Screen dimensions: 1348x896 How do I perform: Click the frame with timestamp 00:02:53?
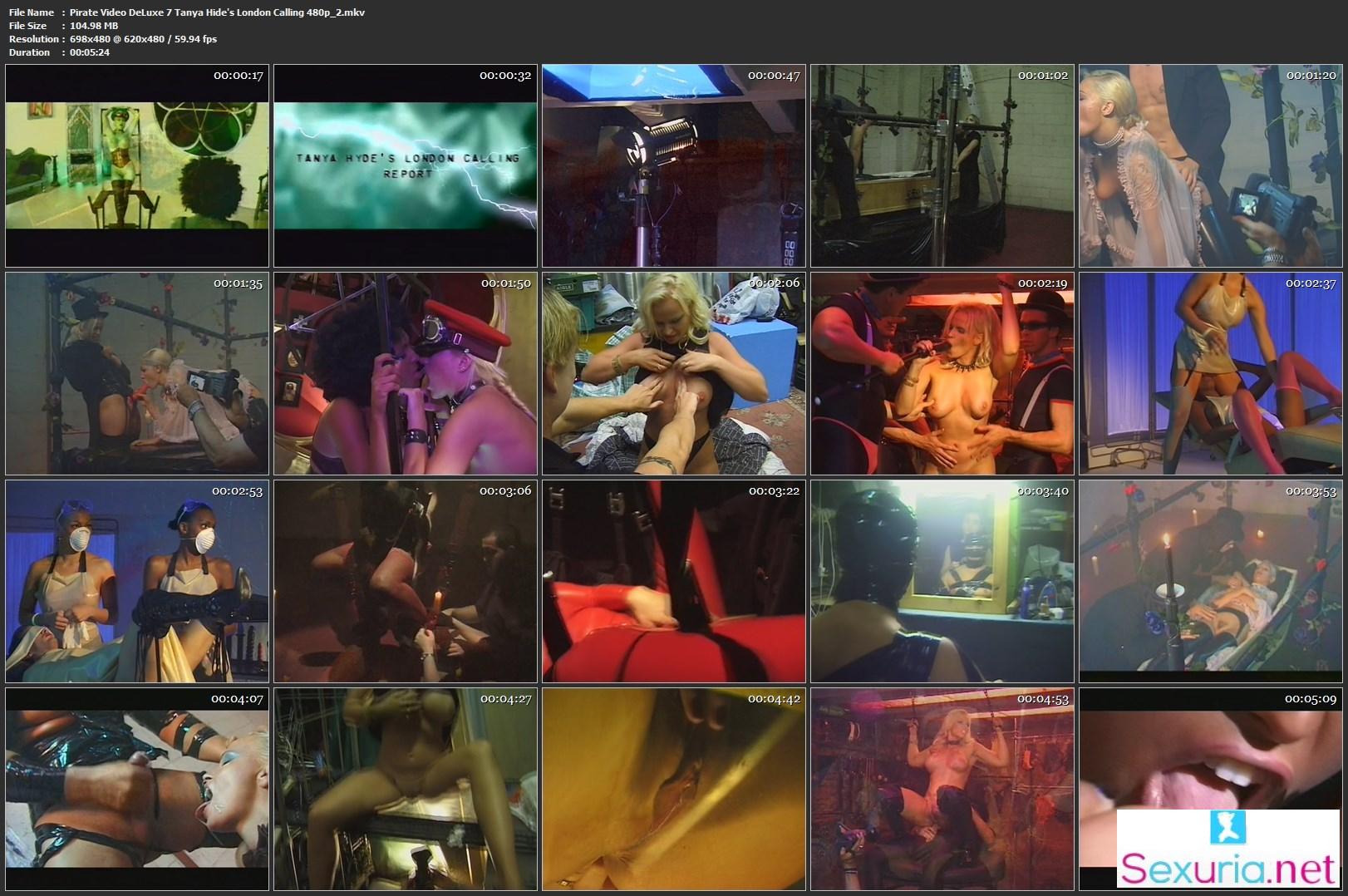(137, 581)
